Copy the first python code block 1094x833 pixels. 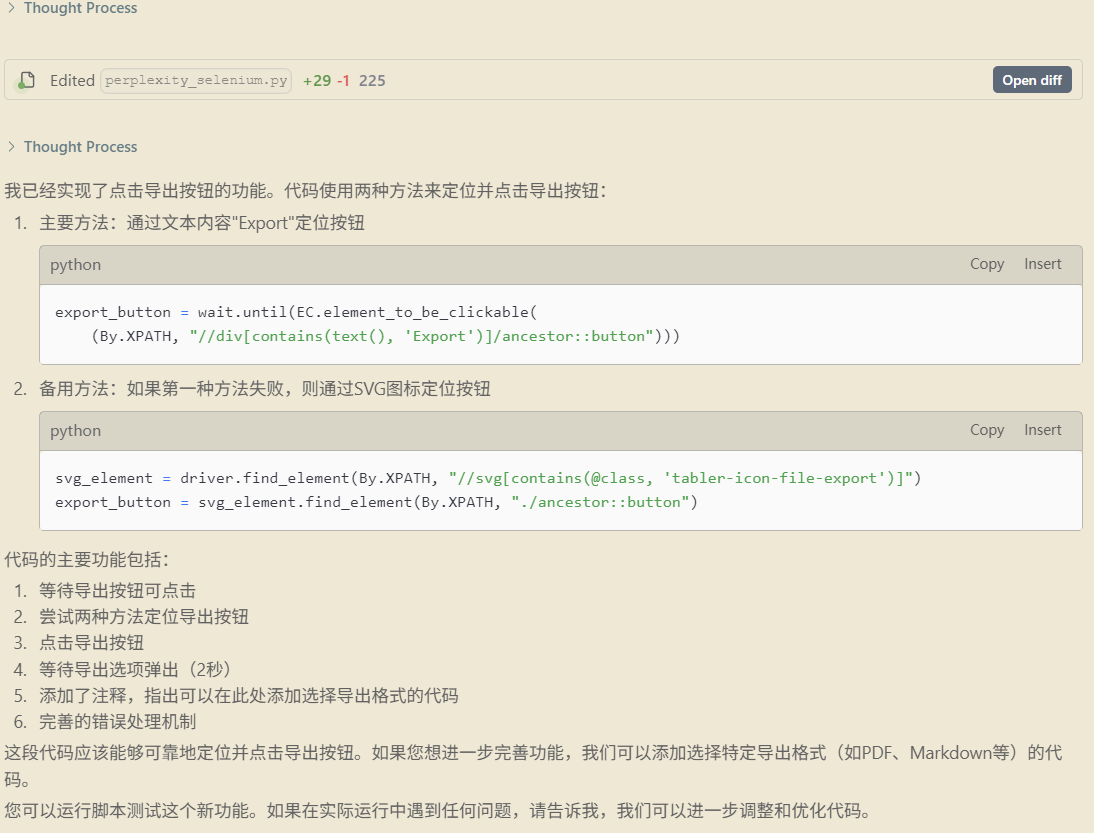[986, 264]
